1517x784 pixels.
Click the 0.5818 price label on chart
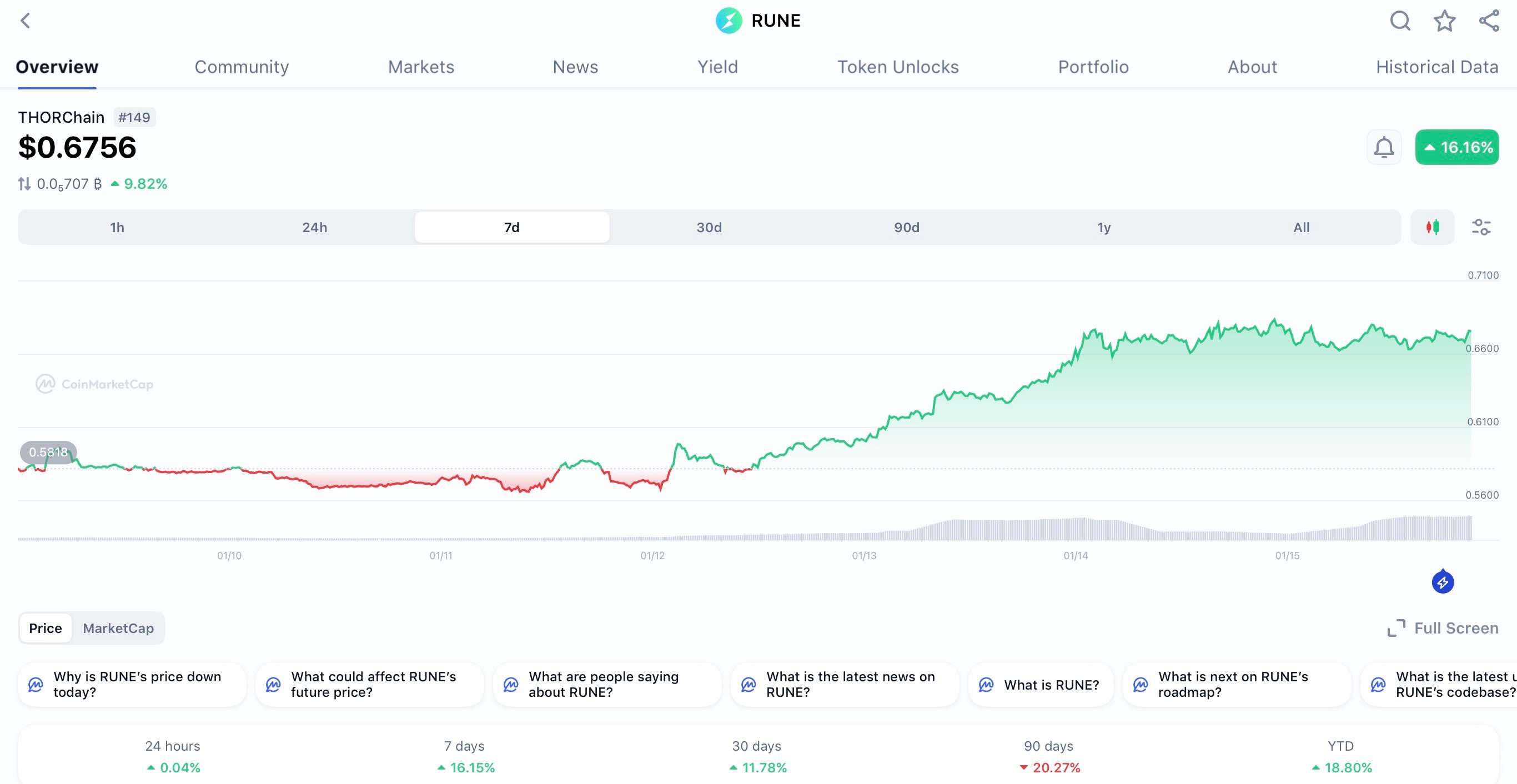pos(48,453)
